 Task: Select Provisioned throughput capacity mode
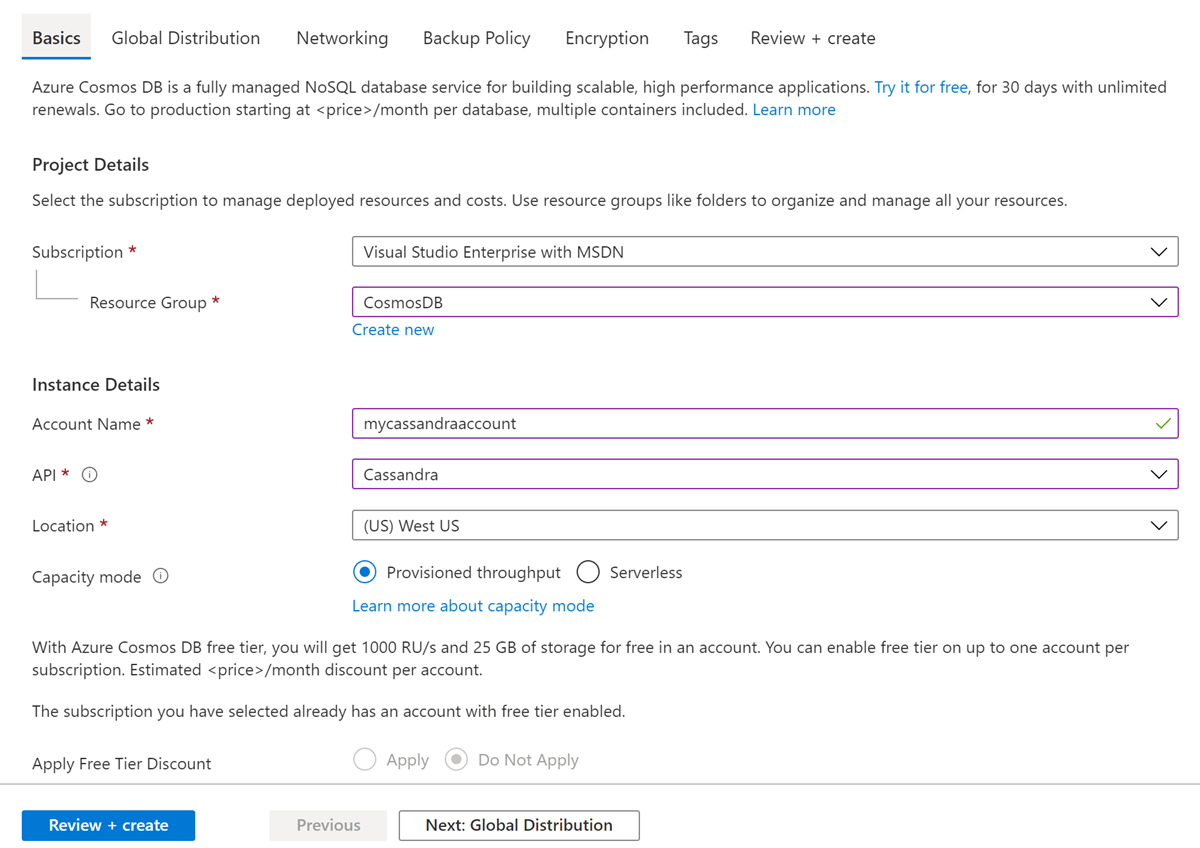(x=364, y=571)
